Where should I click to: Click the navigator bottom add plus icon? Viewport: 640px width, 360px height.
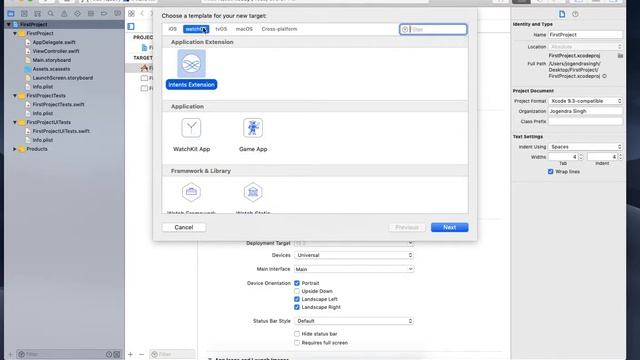10,354
